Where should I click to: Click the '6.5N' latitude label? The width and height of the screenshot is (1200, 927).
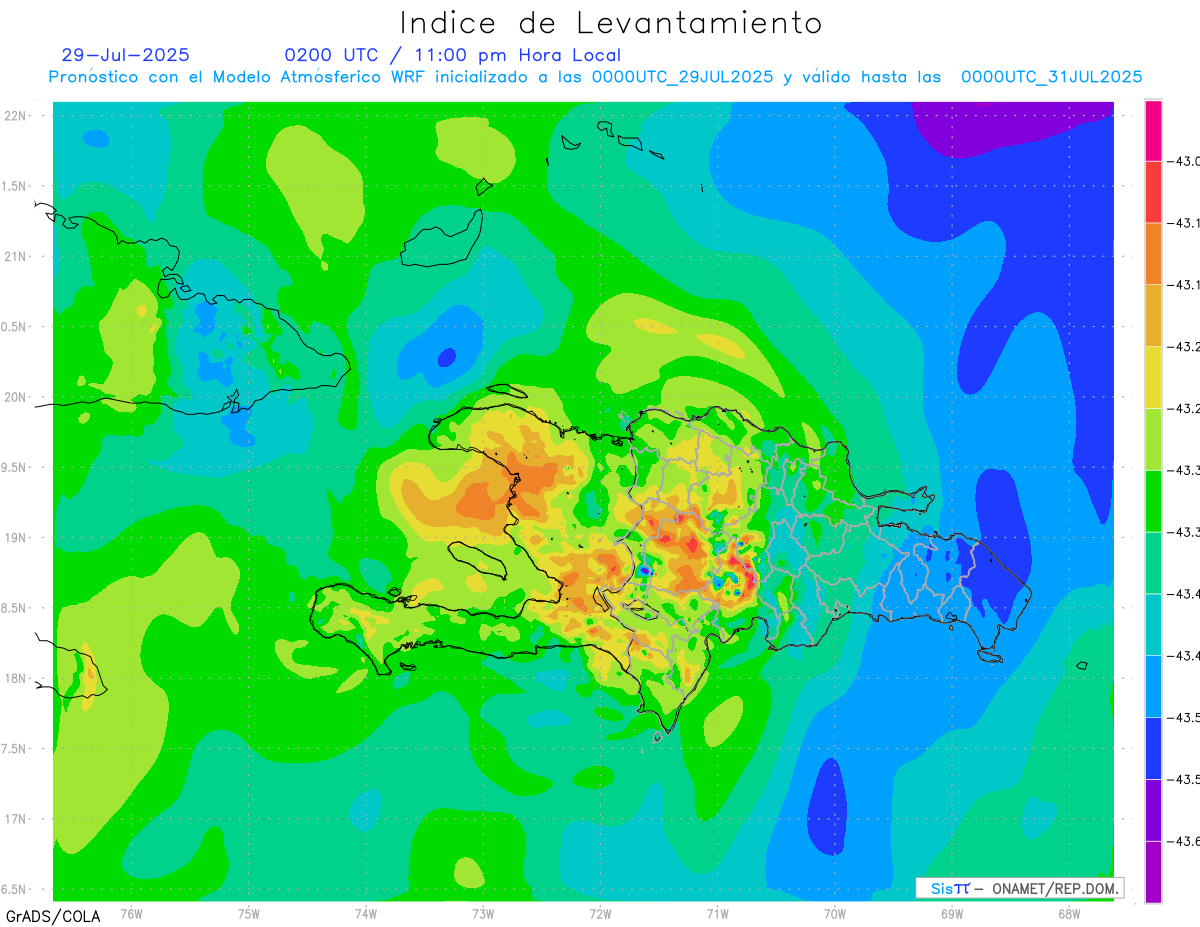tap(14, 889)
